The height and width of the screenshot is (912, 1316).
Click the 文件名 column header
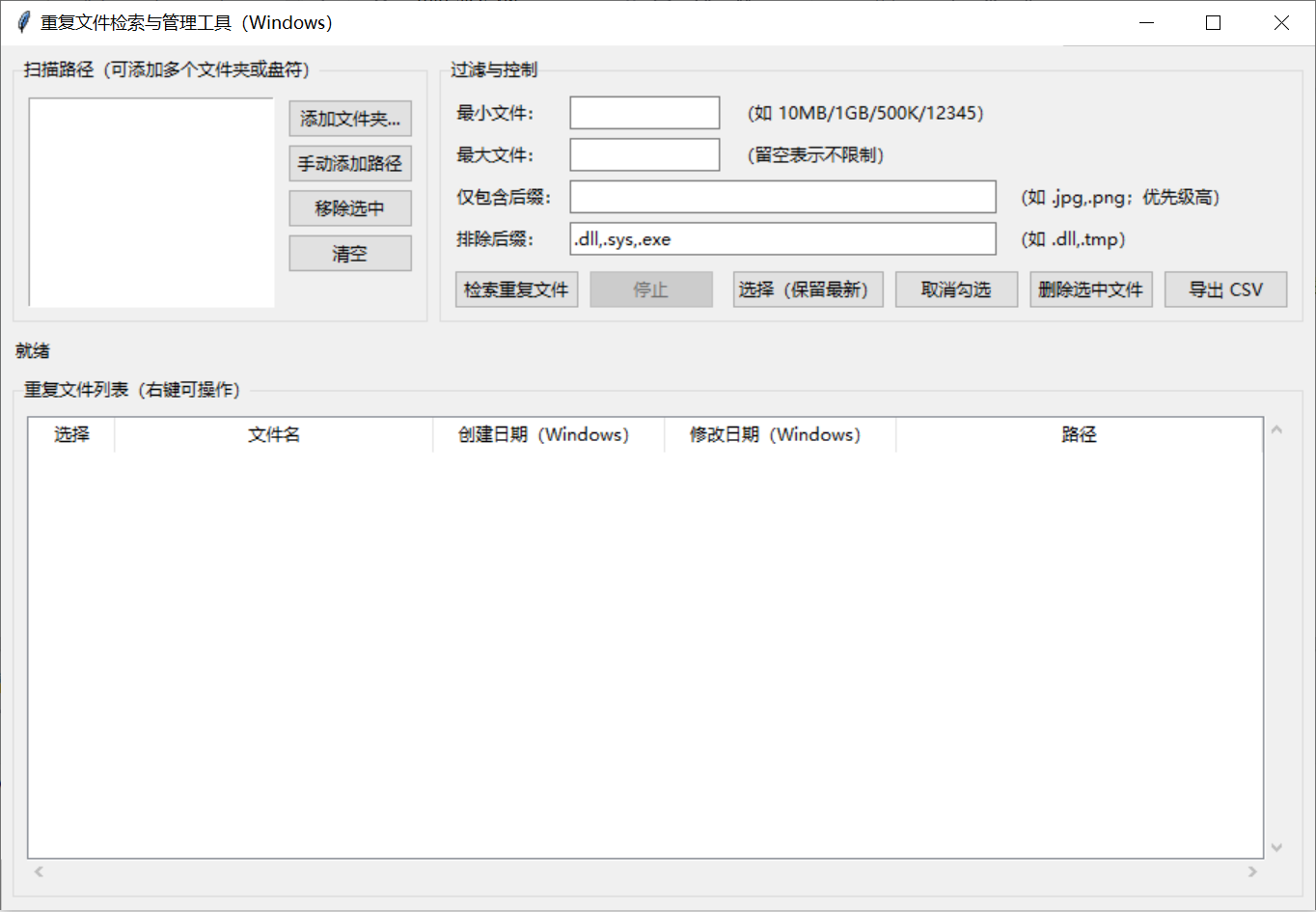point(273,434)
